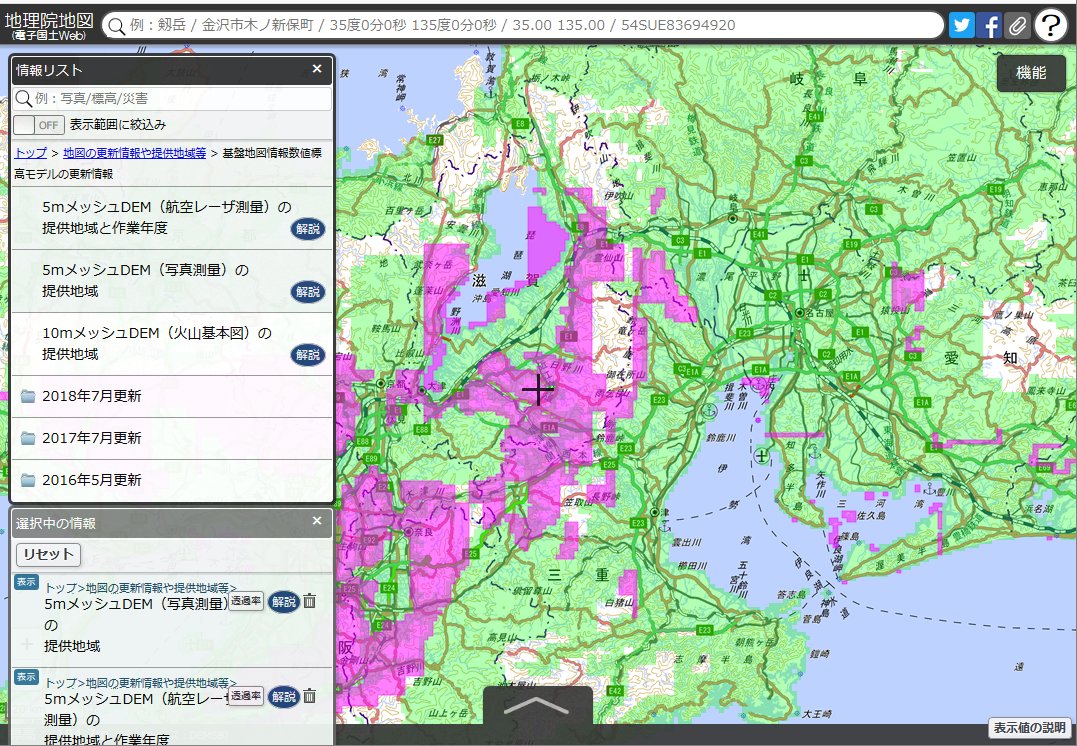
Task: Toggle 表示 for selected 航空レーザ layer
Action: 26,677
